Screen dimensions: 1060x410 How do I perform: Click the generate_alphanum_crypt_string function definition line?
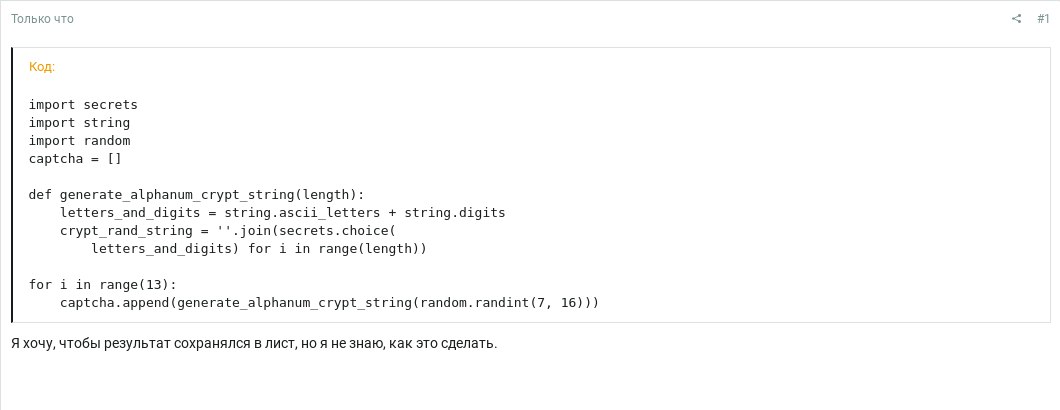(x=197, y=195)
